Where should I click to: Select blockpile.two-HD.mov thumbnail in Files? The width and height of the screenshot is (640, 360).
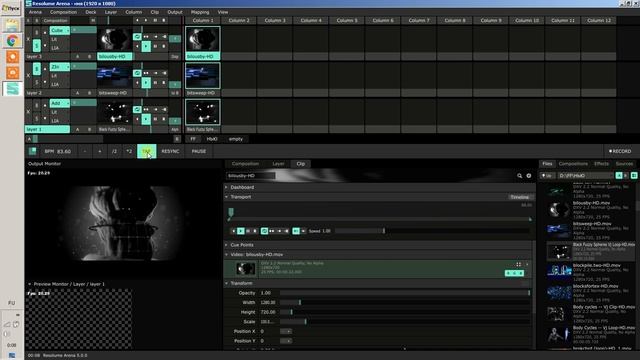click(x=559, y=271)
